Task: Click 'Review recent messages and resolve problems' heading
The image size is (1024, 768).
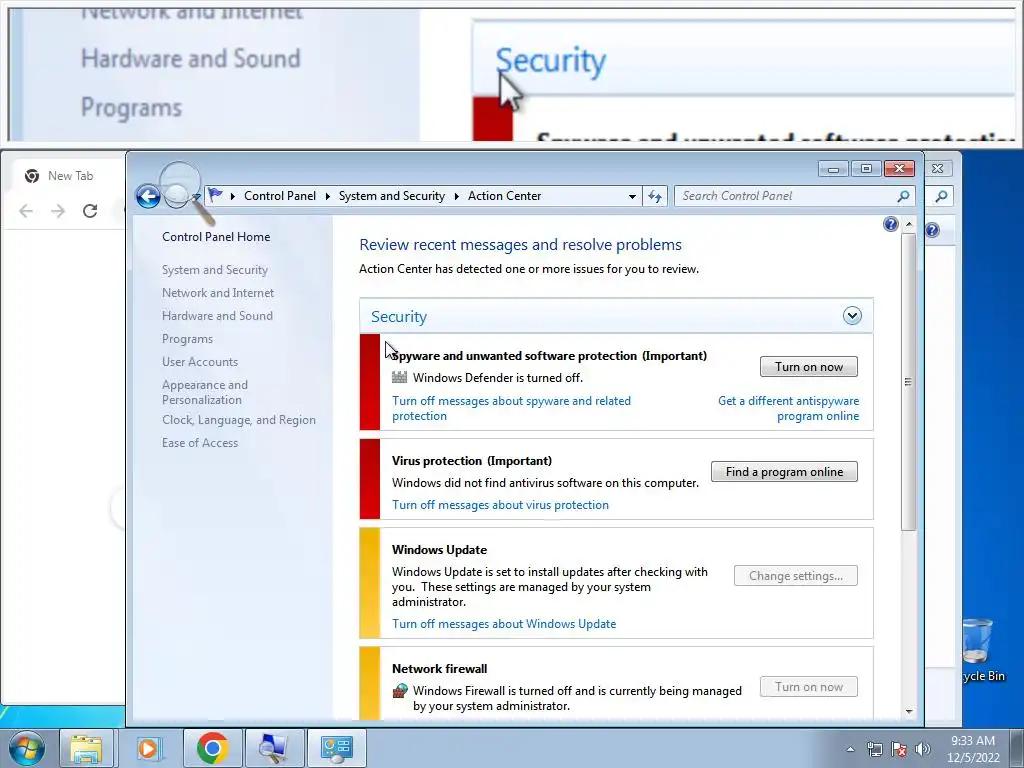Action: coord(520,245)
